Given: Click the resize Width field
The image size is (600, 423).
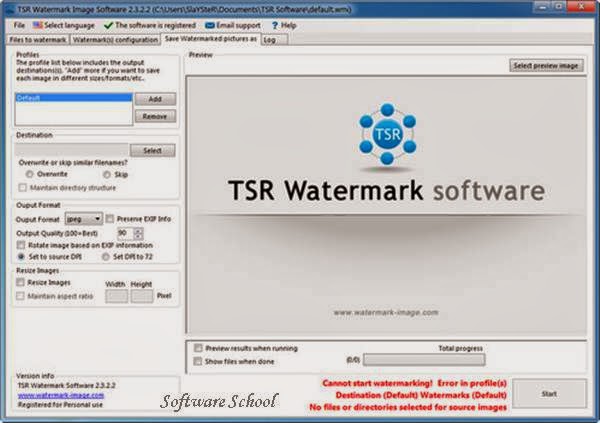Looking at the screenshot, I should point(117,296).
